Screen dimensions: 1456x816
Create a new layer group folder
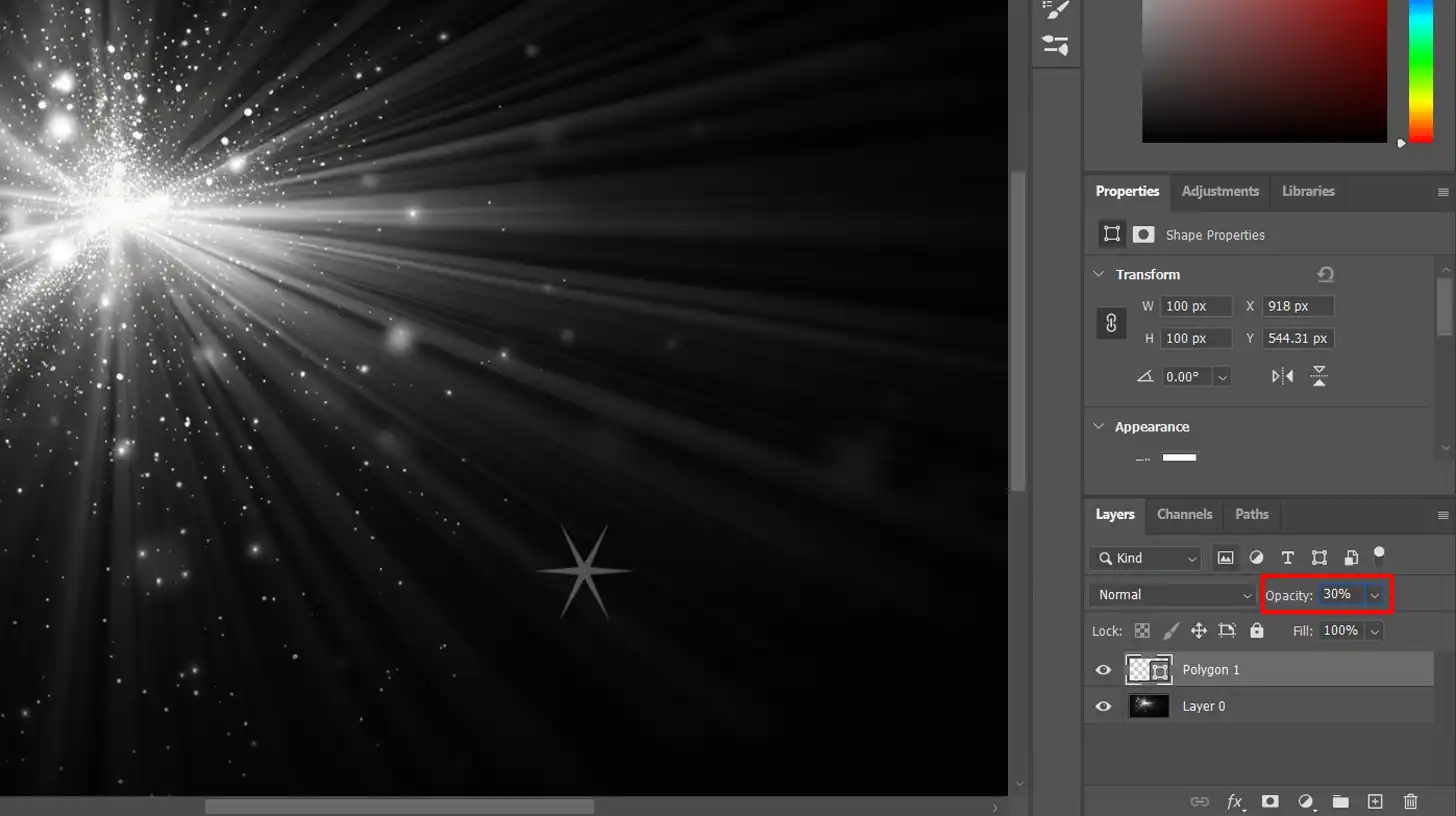click(1340, 801)
